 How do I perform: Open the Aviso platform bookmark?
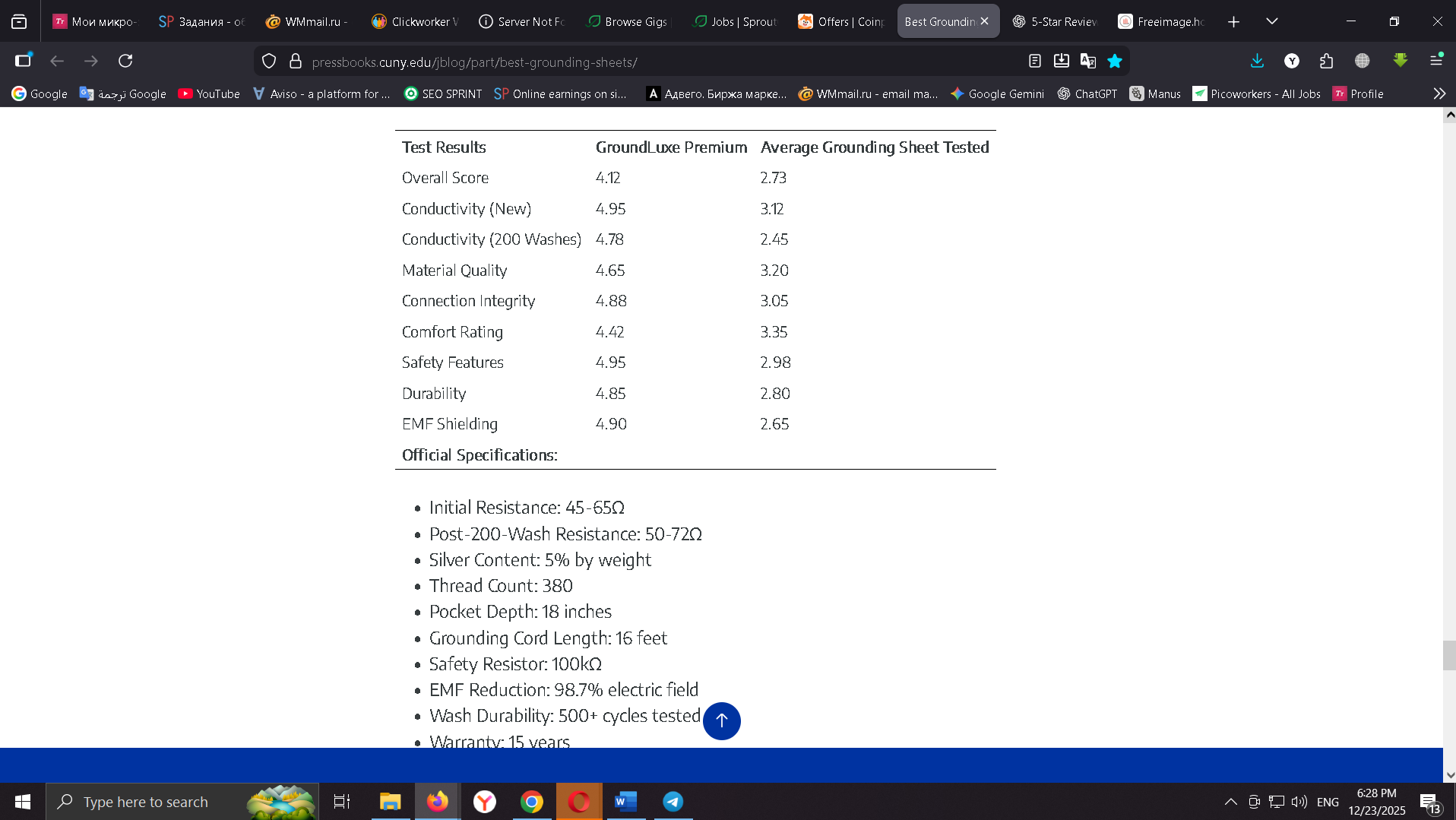(321, 93)
